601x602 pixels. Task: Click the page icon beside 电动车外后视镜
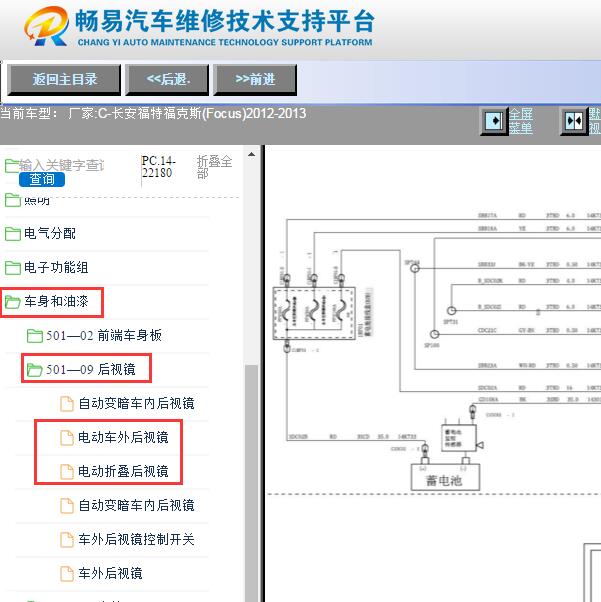click(x=67, y=438)
